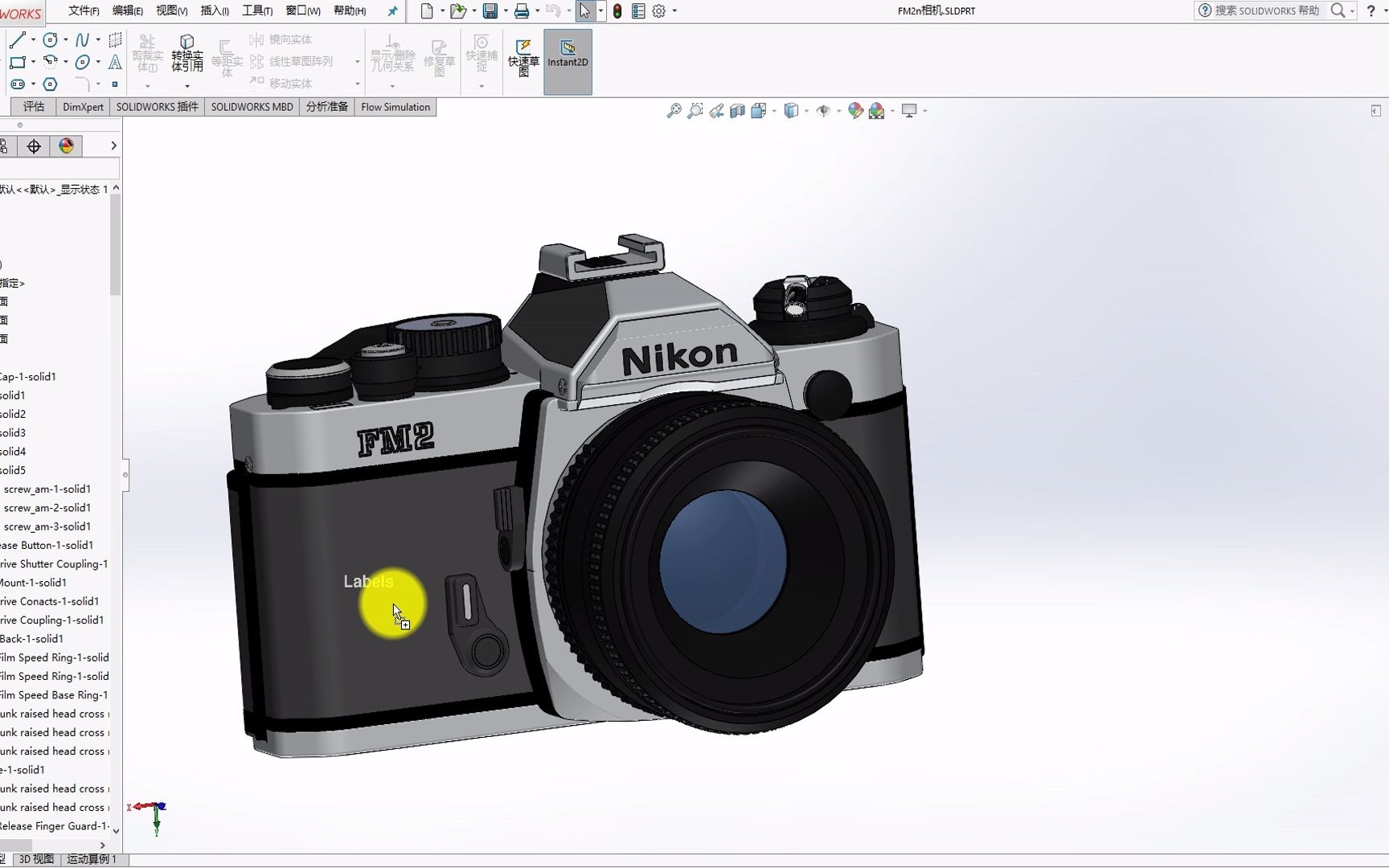Click the feature tree vertical scrollbar
Image resolution: width=1389 pixels, height=868 pixels.
pos(116,245)
